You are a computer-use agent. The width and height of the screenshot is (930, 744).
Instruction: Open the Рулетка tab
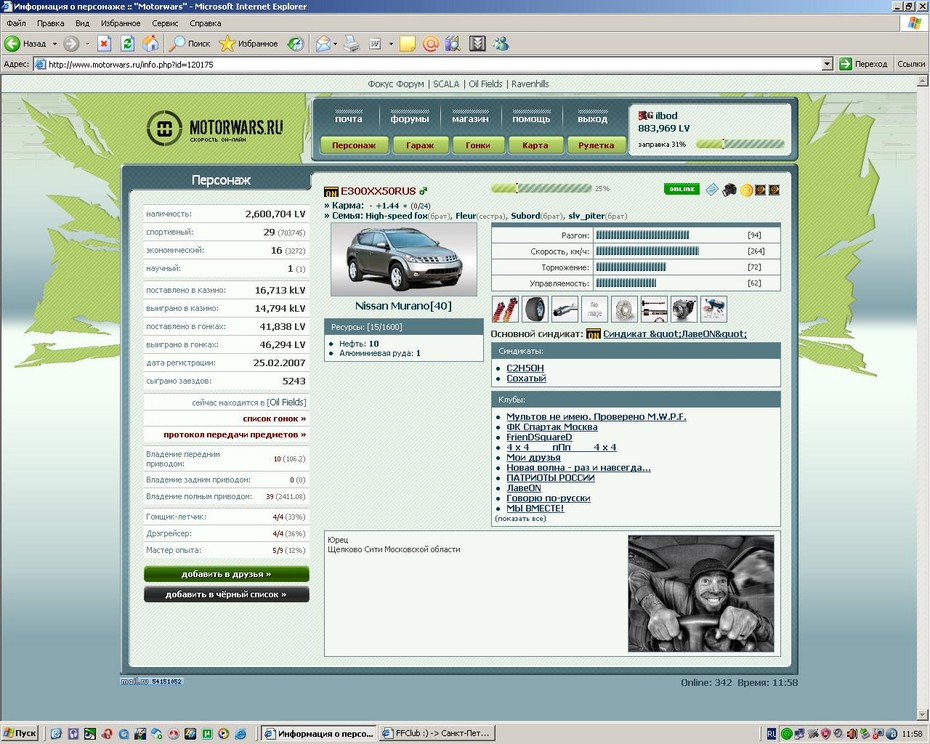coord(596,145)
